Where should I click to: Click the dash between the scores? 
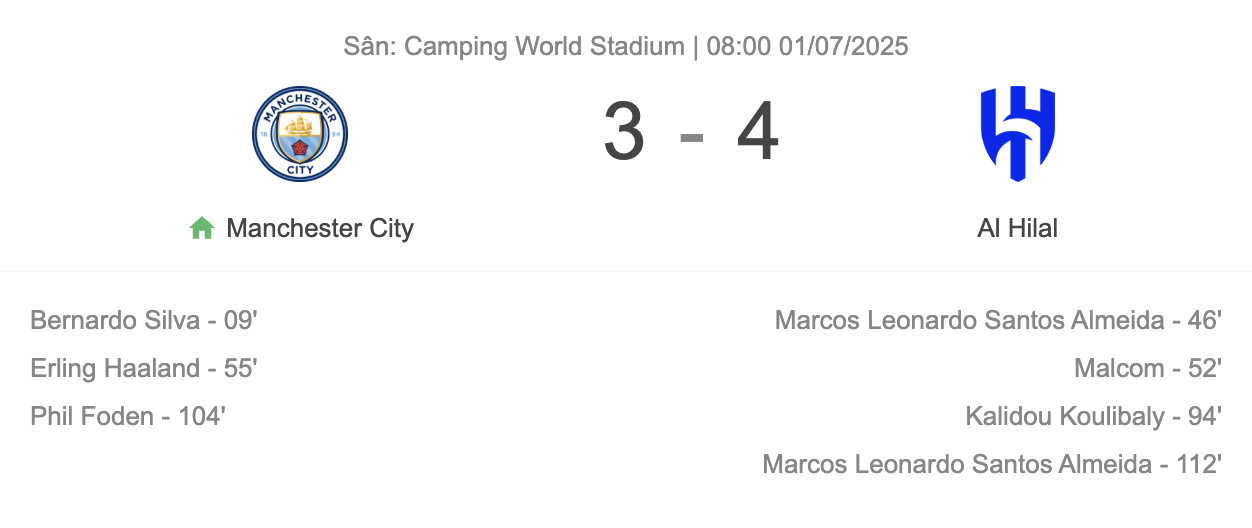[x=692, y=137]
